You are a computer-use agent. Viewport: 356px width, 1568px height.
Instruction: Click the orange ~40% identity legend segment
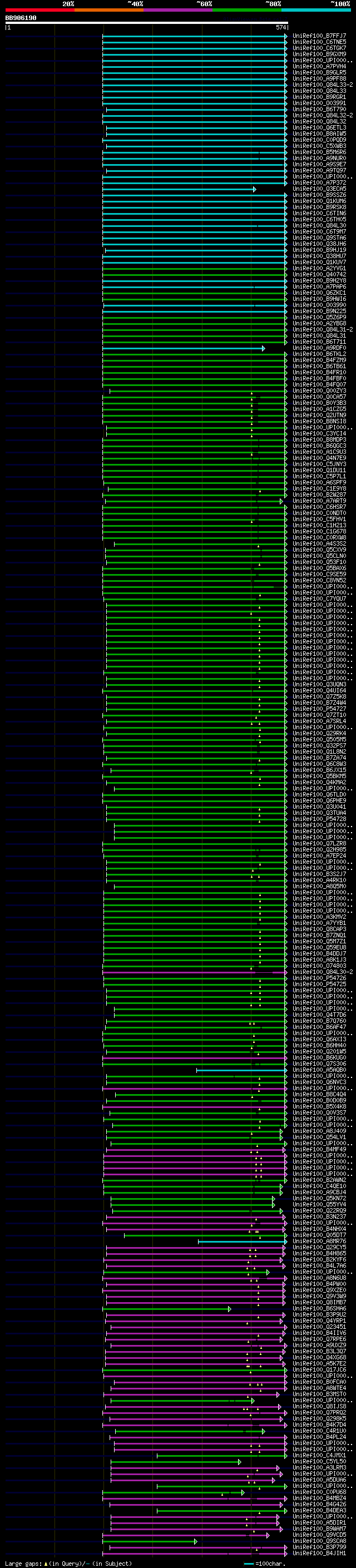[109, 10]
